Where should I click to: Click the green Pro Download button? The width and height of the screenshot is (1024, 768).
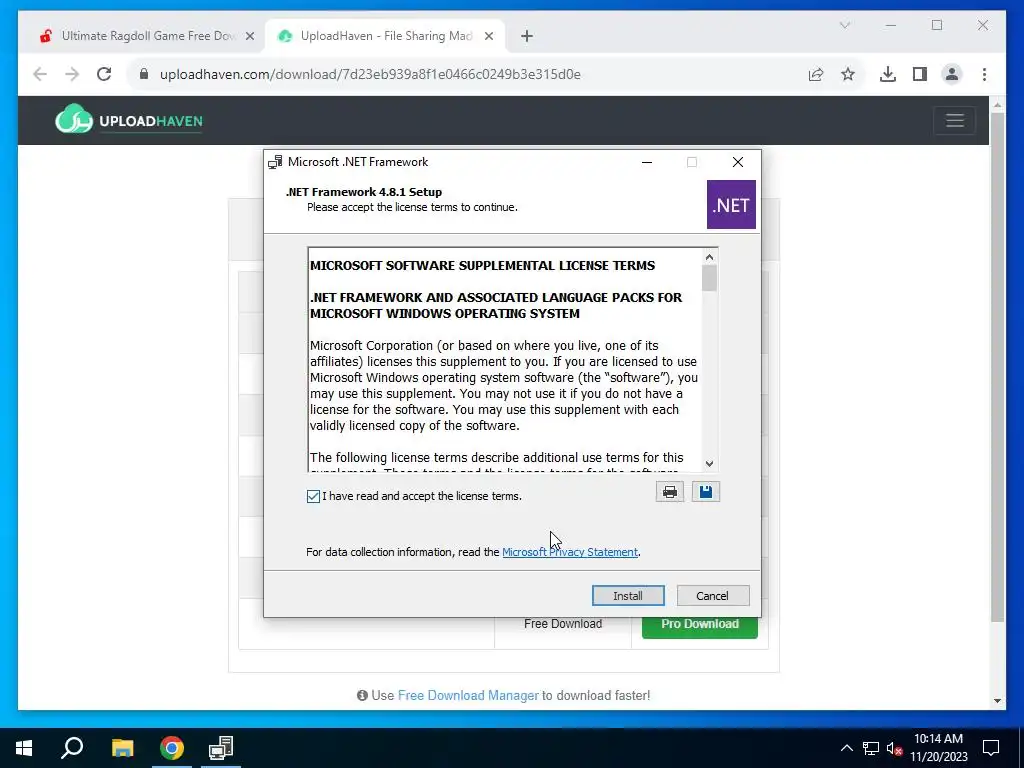tap(699, 626)
